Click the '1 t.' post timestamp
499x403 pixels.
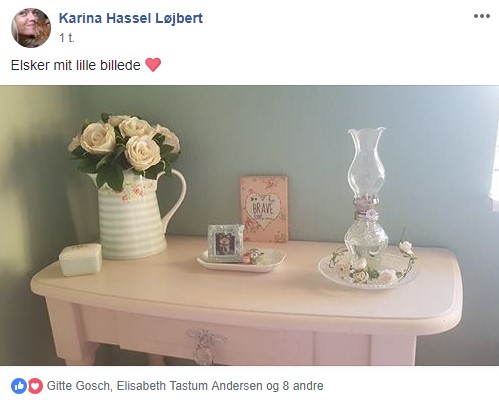67,38
